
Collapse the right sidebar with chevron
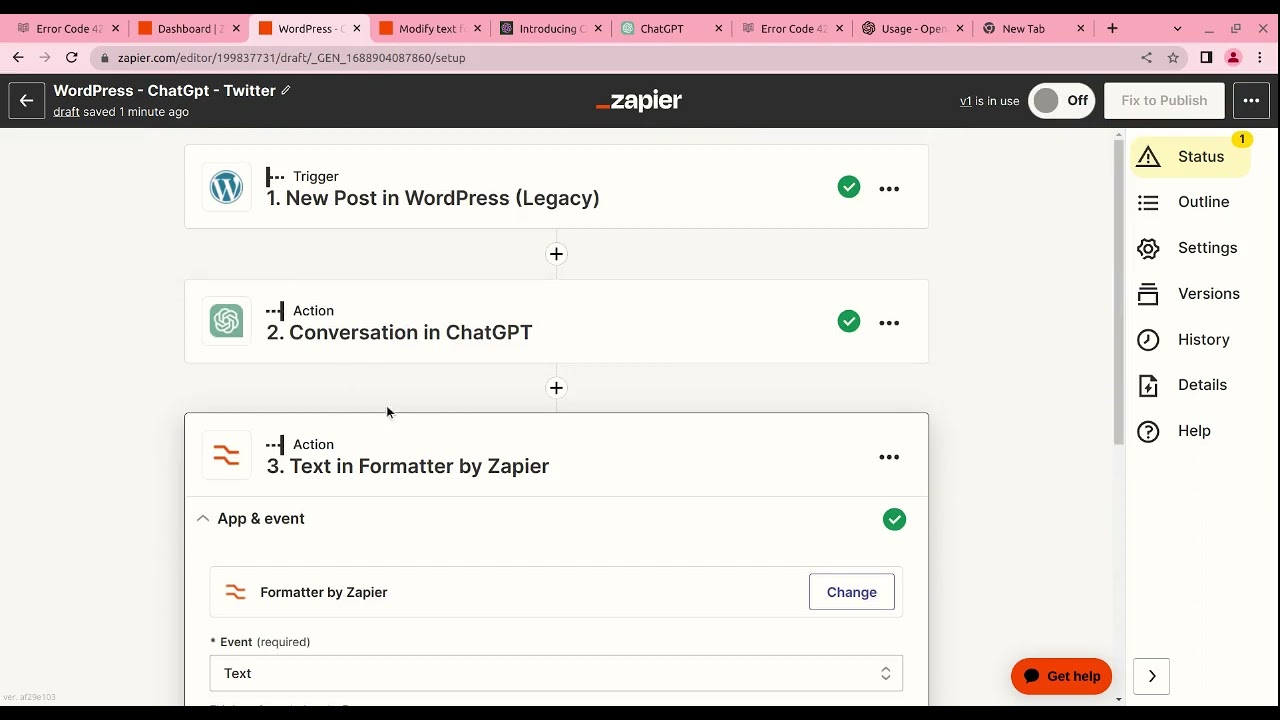click(x=1152, y=676)
